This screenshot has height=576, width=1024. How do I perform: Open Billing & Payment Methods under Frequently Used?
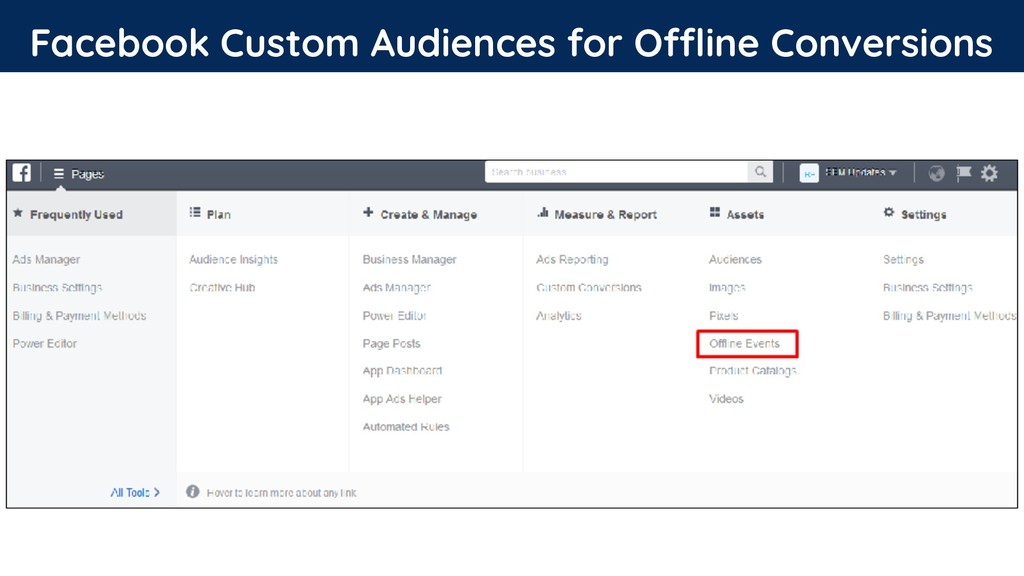point(80,315)
